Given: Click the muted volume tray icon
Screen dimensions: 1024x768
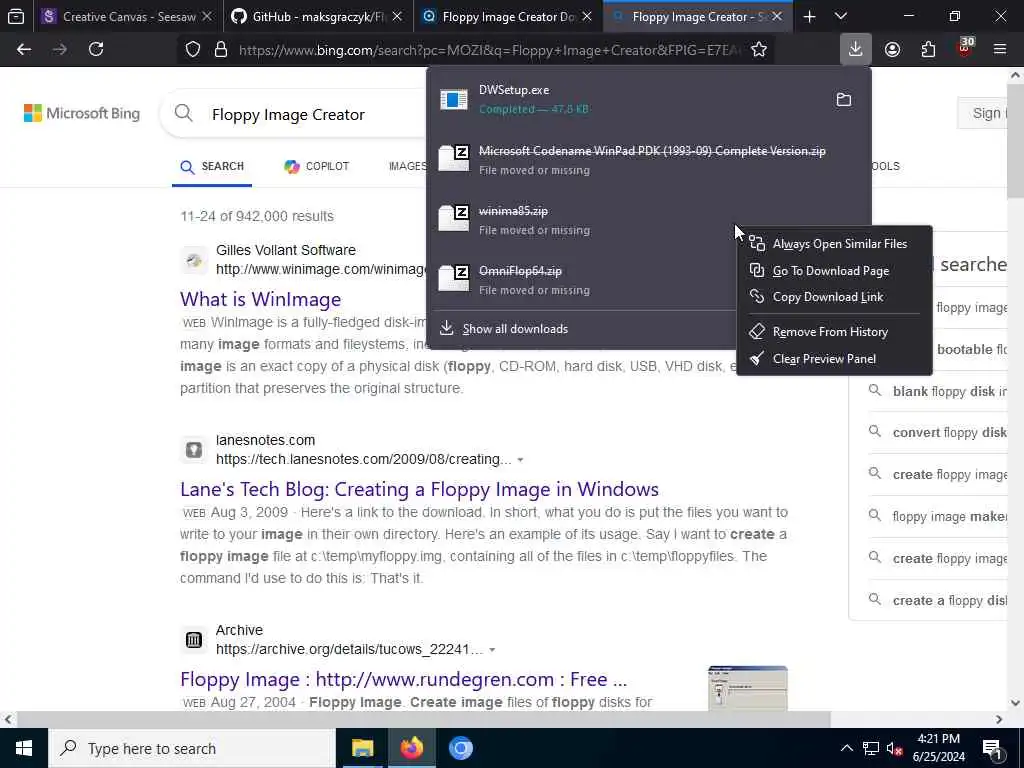Looking at the screenshot, I should coord(895,748).
